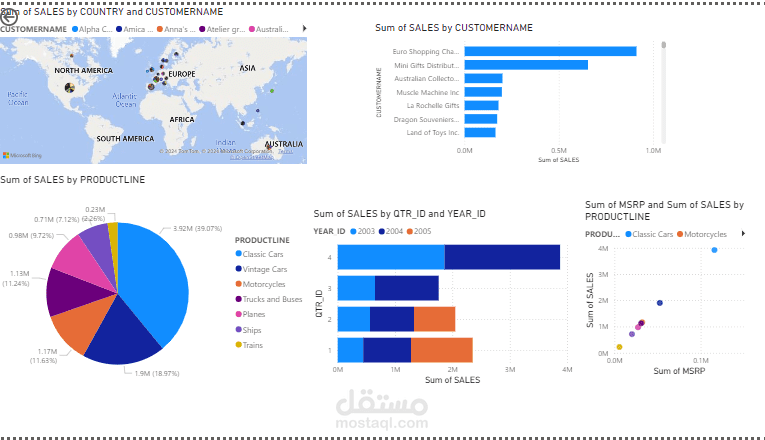This screenshot has width=765, height=440.
Task: Click quarter 2 2005 orange segment
Action: pos(434,319)
